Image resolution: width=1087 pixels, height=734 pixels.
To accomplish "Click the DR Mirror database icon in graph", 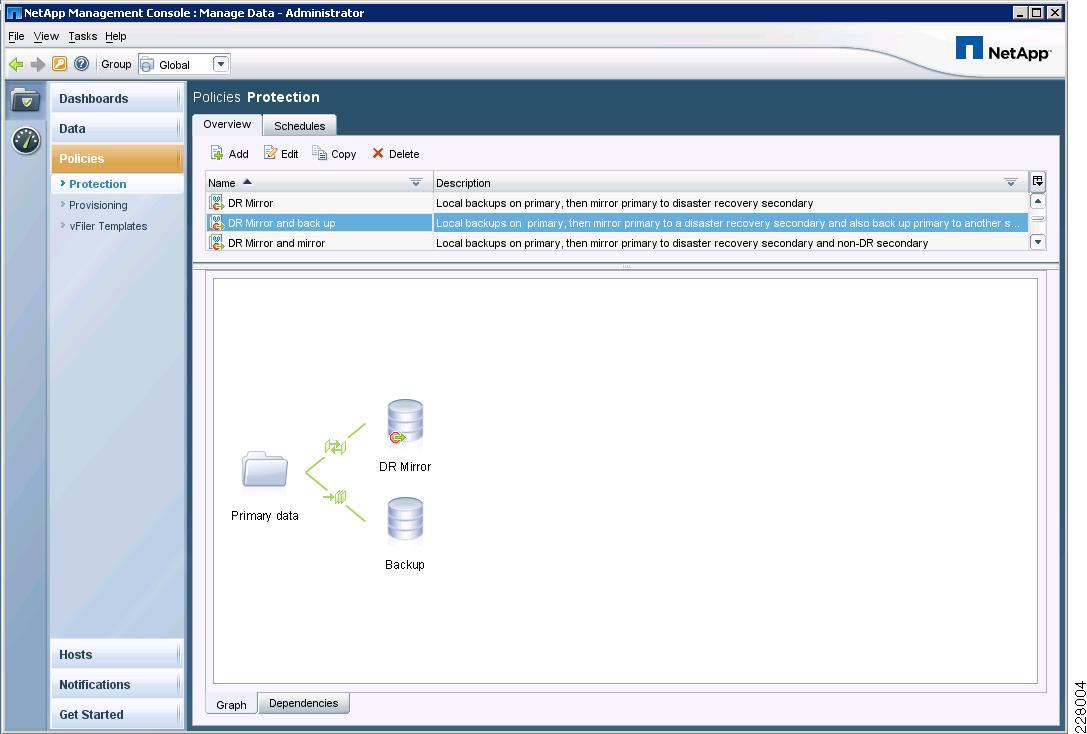I will point(405,423).
